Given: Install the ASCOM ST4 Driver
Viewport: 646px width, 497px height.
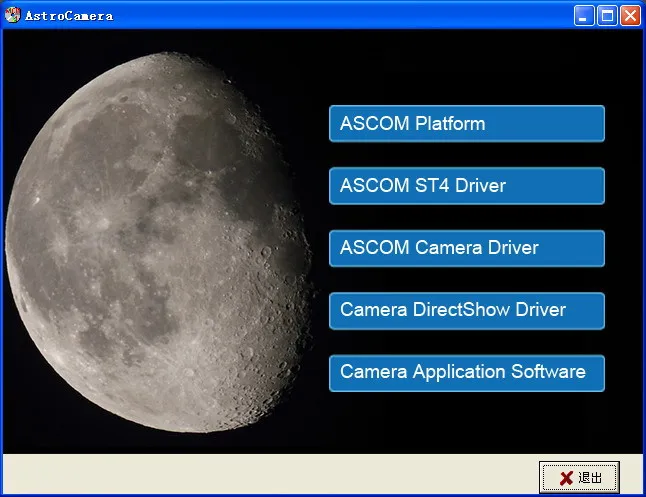Looking at the screenshot, I should [466, 186].
